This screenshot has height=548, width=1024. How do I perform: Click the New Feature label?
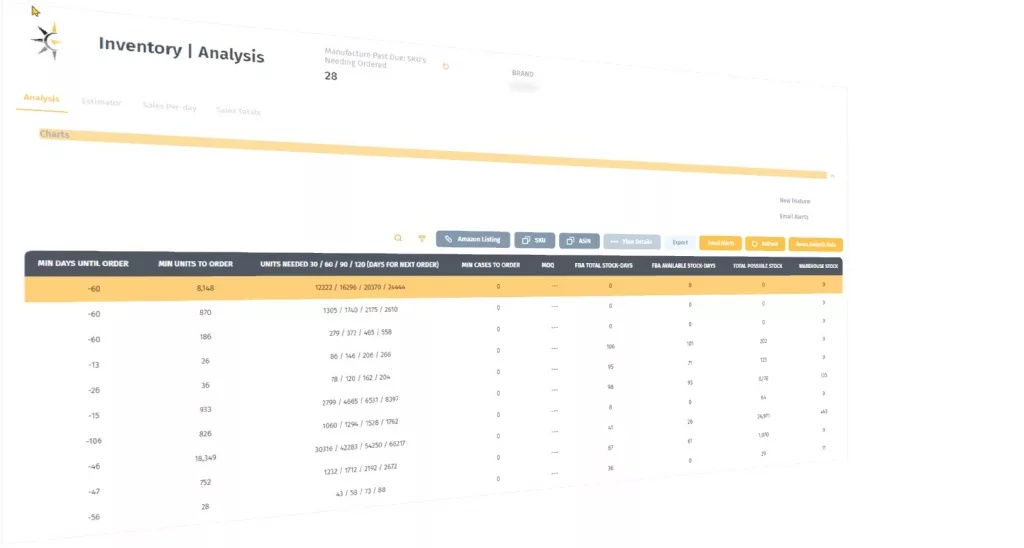(x=795, y=201)
